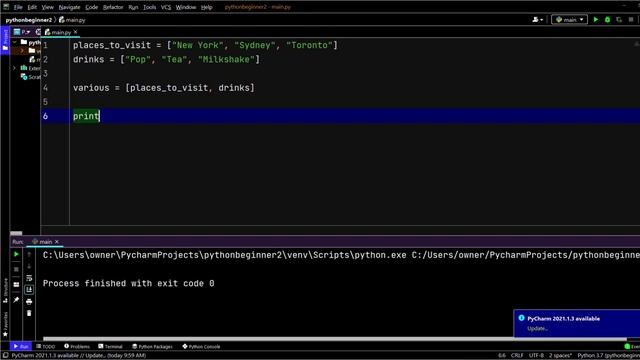Open the Tools menu
The image size is (640, 360).
149,7
